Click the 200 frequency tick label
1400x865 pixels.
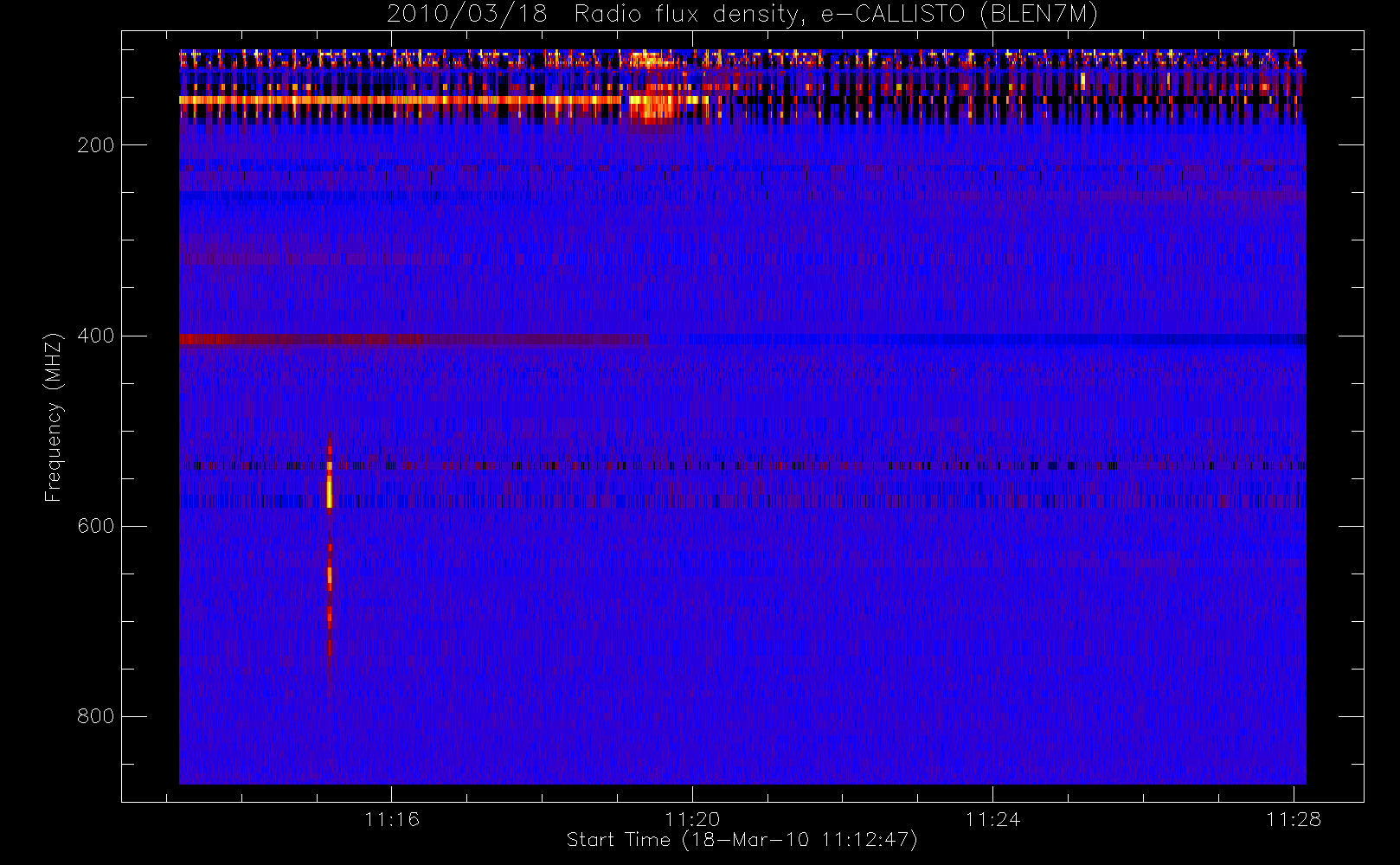95,145
